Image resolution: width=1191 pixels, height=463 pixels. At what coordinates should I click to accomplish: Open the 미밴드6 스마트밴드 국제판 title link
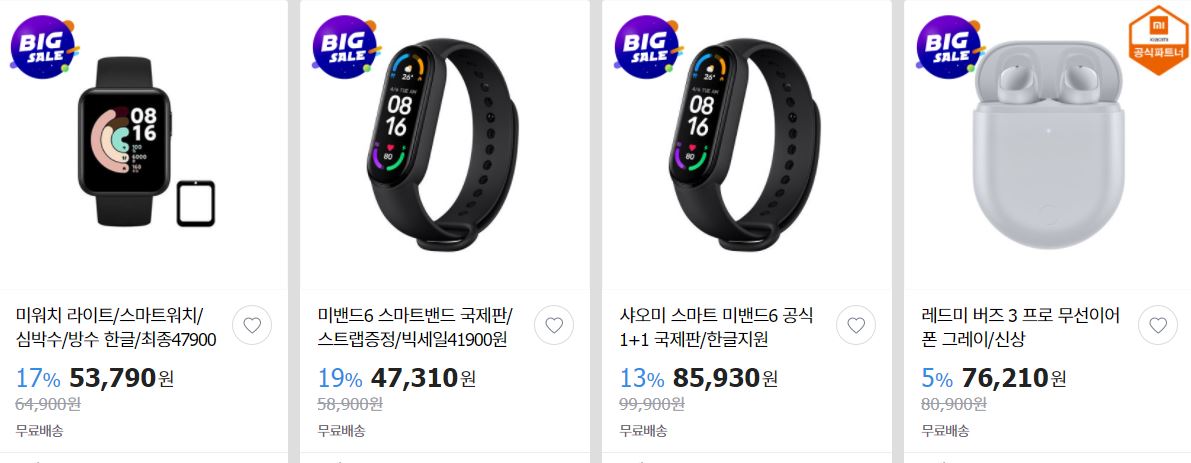click(416, 327)
